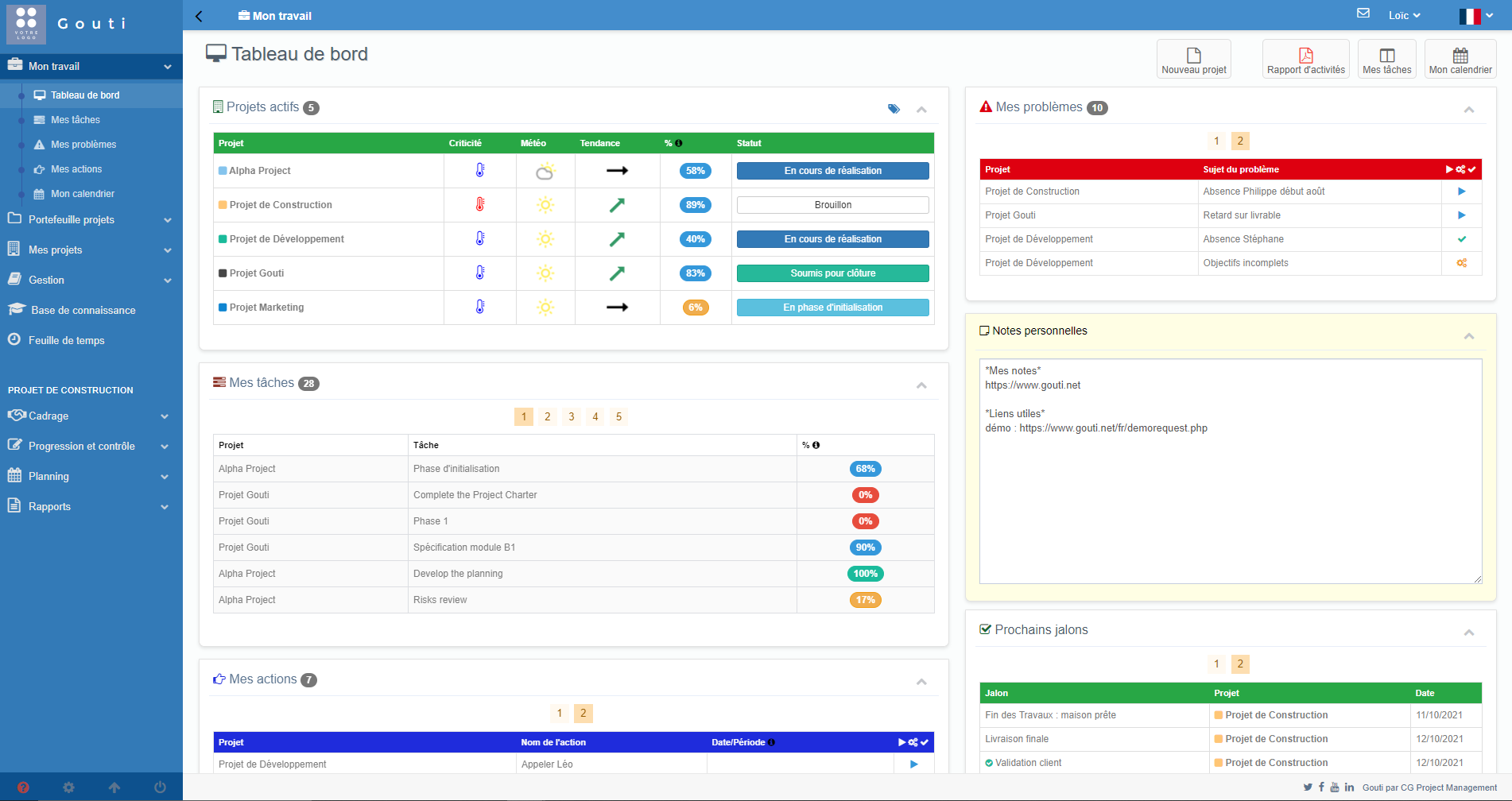Go to page 3 of Mes tâches

click(571, 416)
